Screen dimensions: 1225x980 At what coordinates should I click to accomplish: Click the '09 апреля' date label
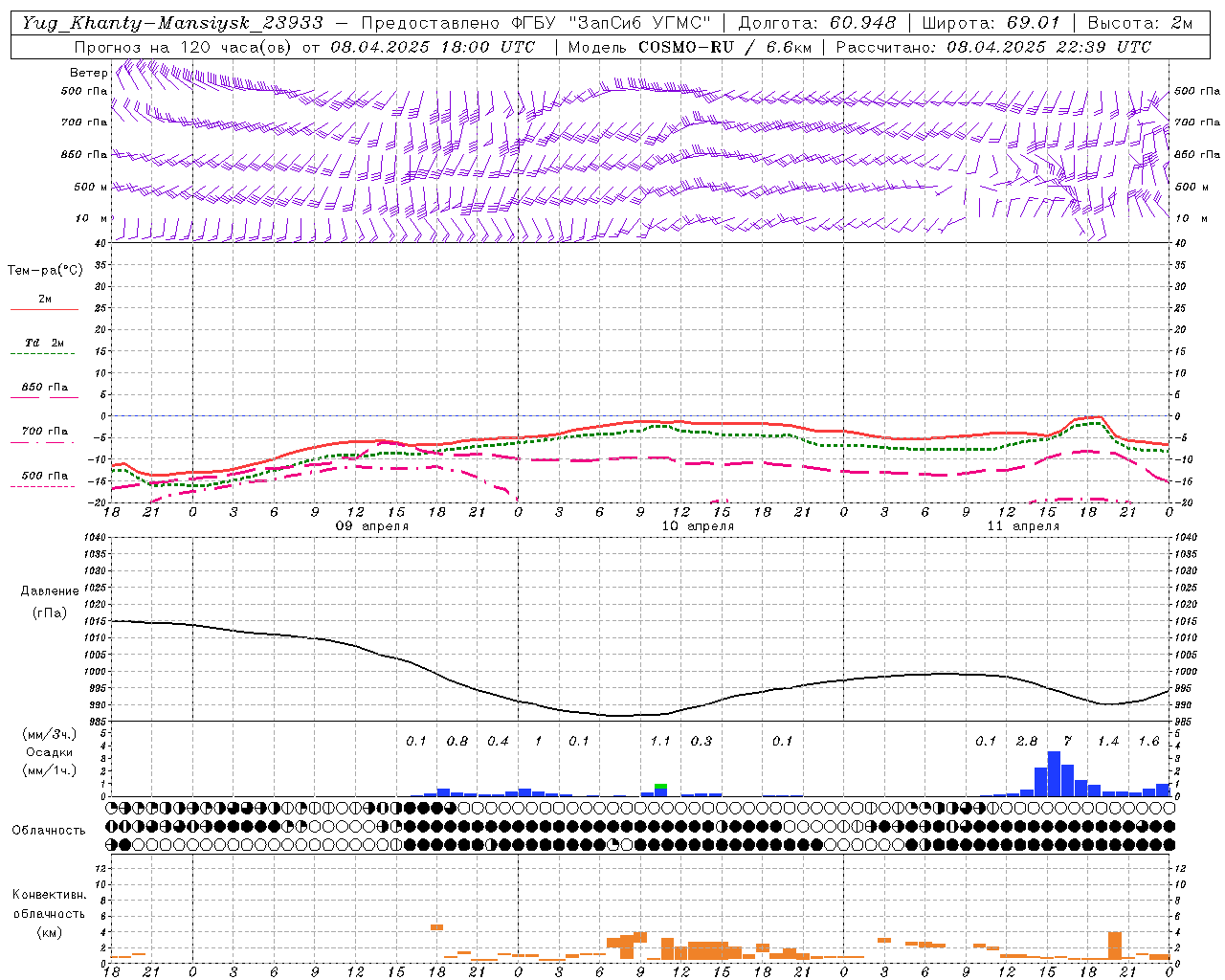click(x=372, y=526)
